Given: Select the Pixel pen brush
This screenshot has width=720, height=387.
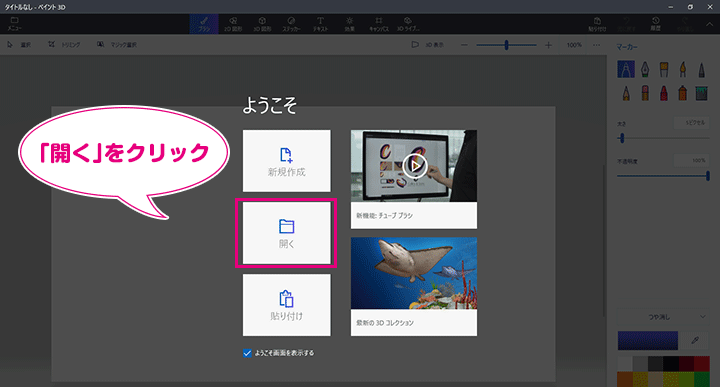Looking at the screenshot, I should (702, 69).
